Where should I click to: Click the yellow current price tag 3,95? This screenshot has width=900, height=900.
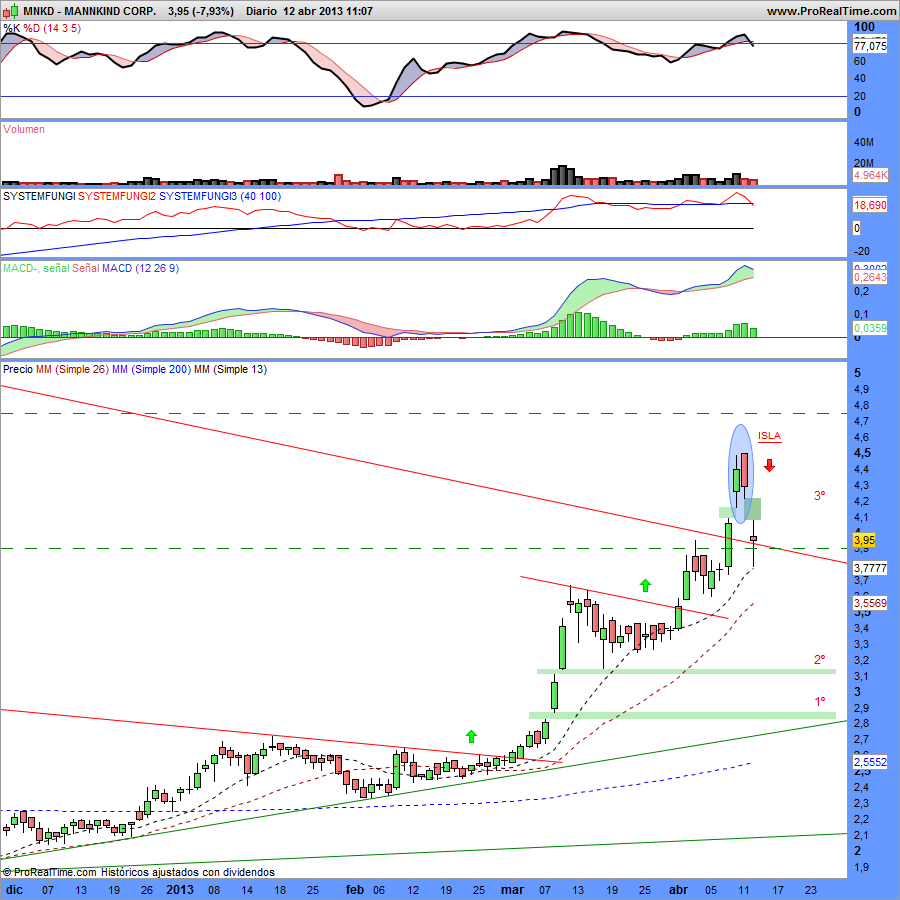[864, 540]
